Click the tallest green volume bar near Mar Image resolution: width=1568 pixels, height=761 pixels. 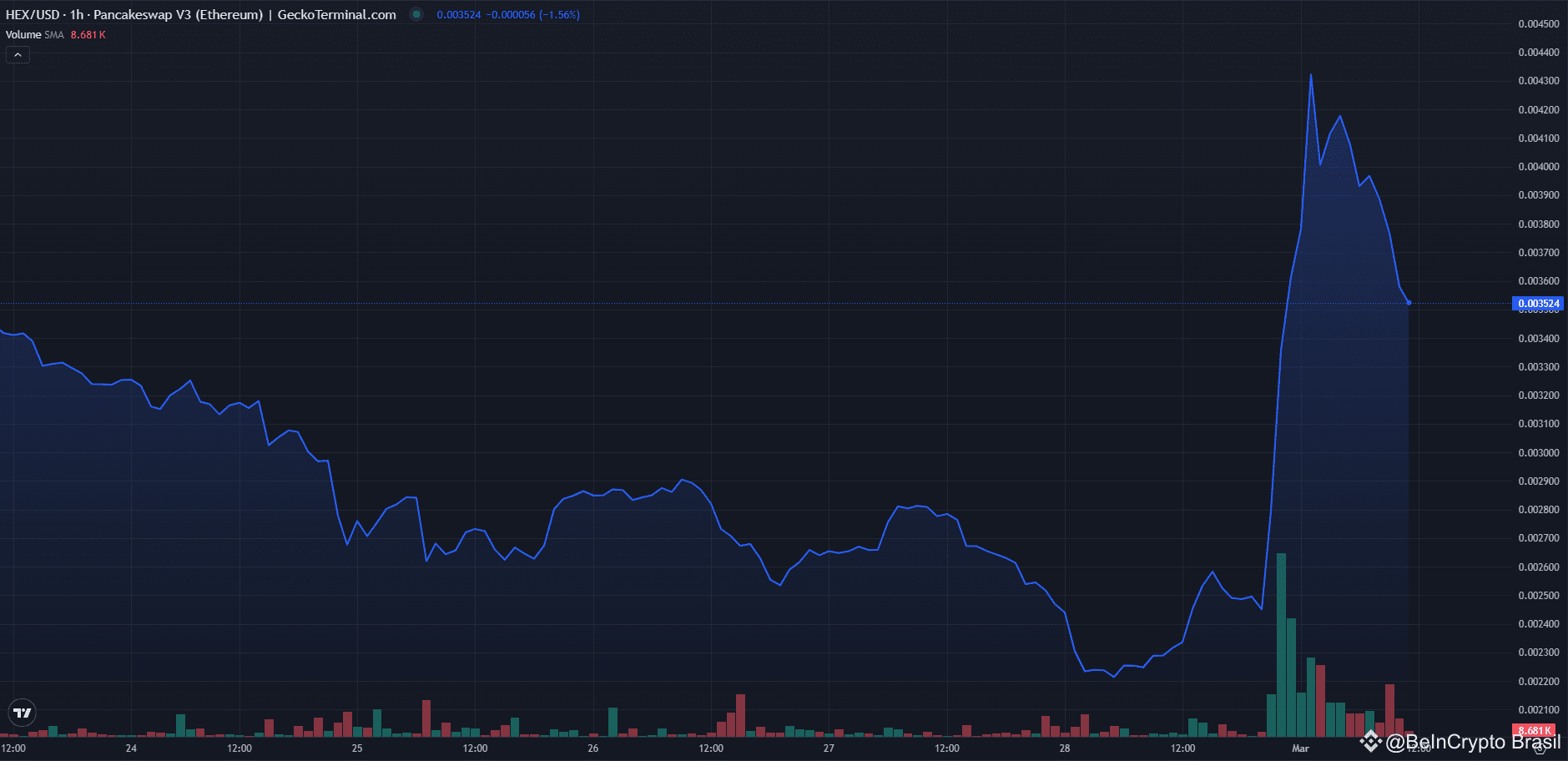coord(1283,643)
